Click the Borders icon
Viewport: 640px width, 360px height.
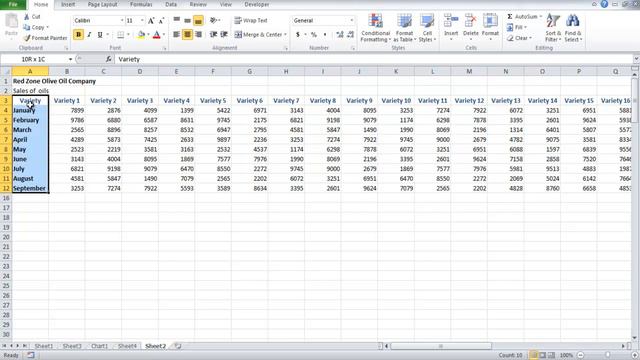120,35
